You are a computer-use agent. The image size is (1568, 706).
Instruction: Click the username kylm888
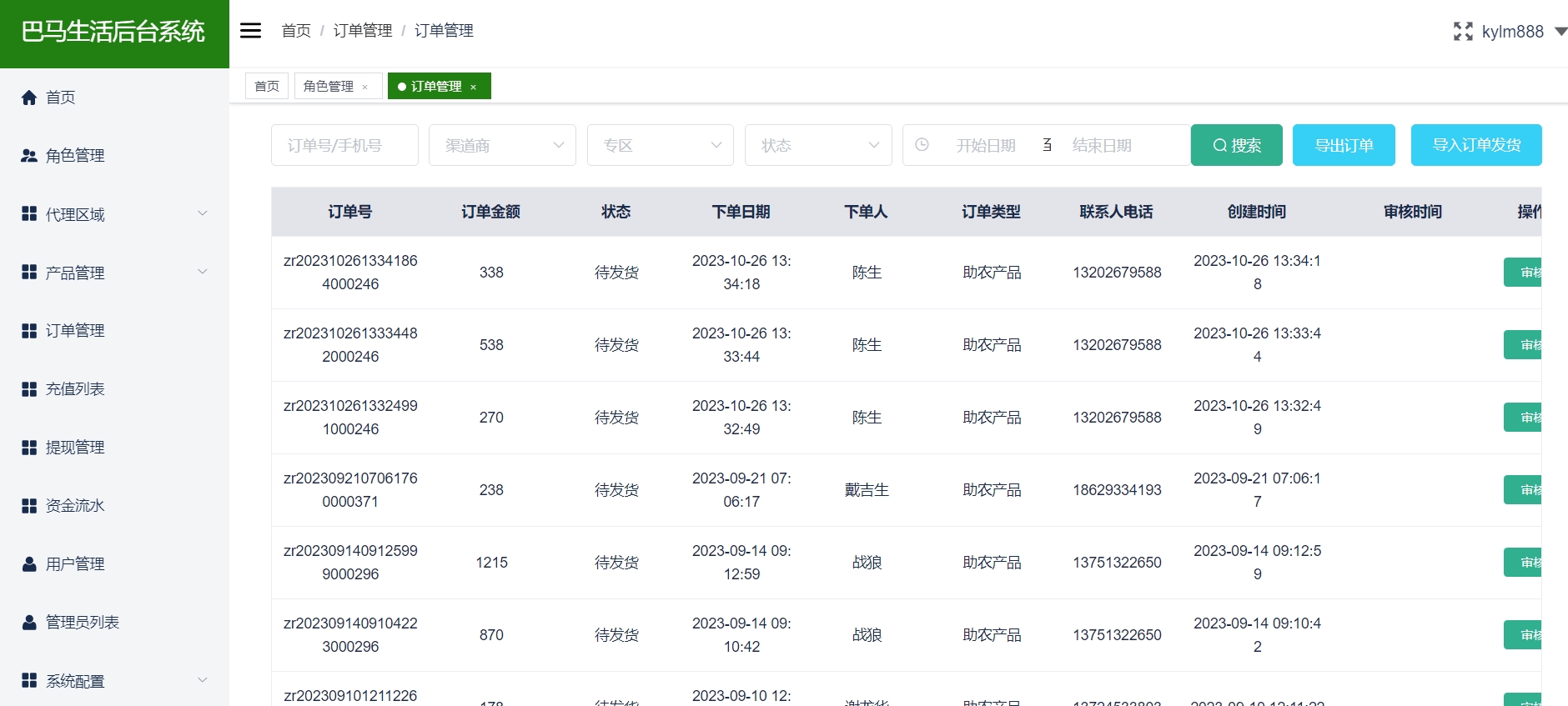coord(1512,32)
